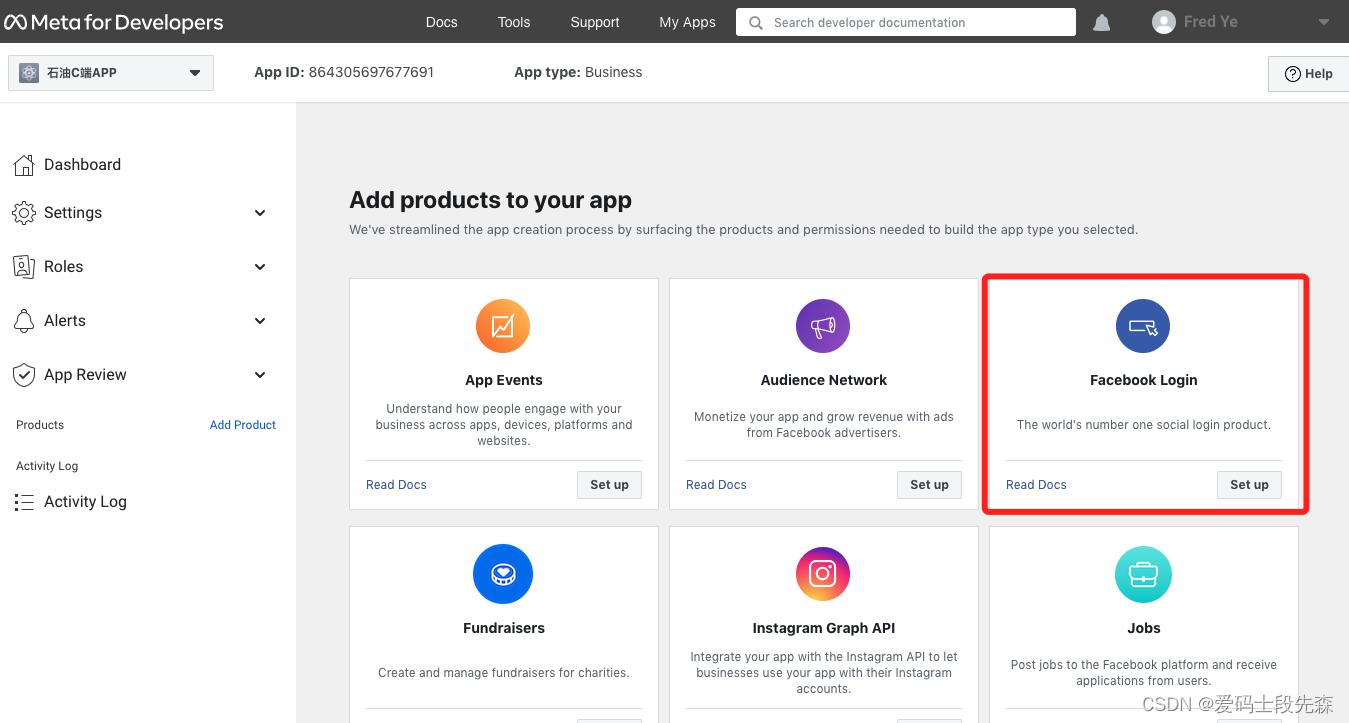Click the Activity Log list icon

click(x=24, y=502)
